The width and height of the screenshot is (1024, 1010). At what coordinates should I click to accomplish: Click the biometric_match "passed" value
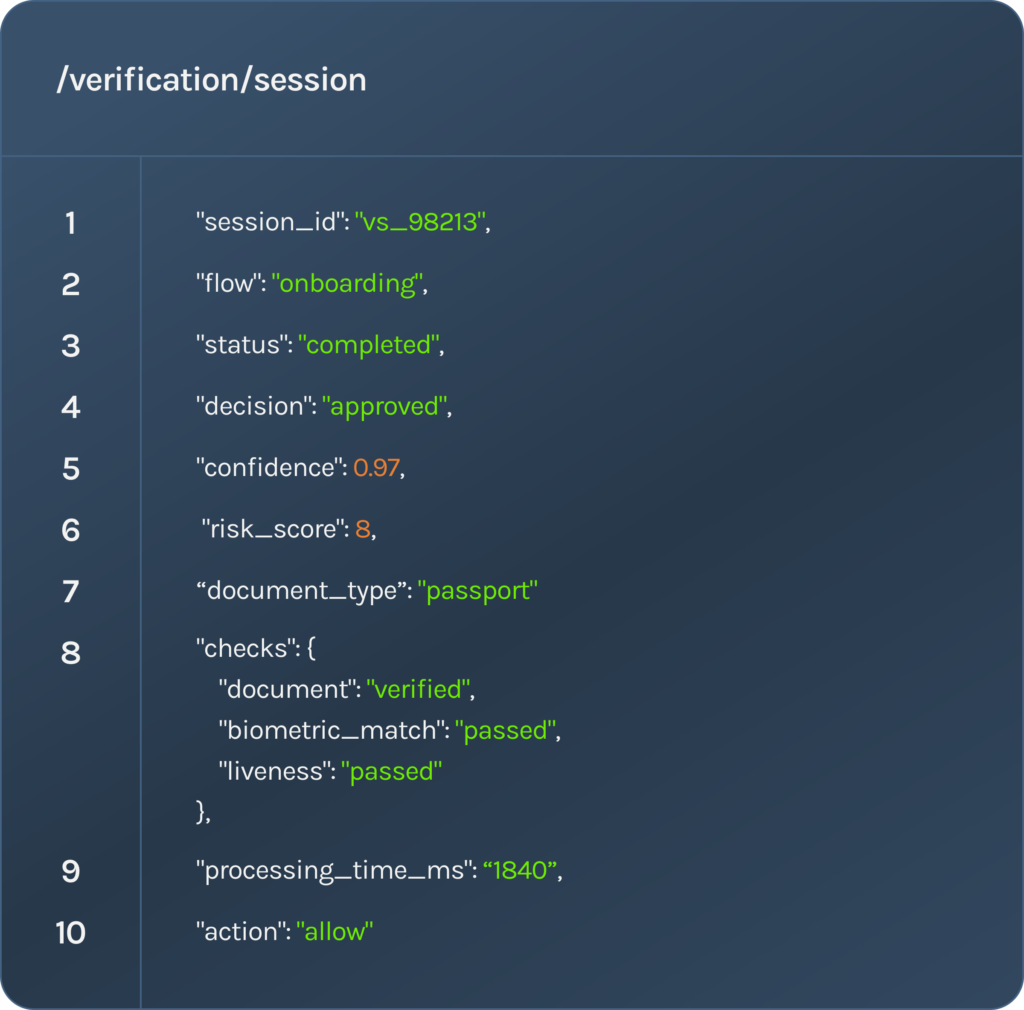click(x=505, y=731)
